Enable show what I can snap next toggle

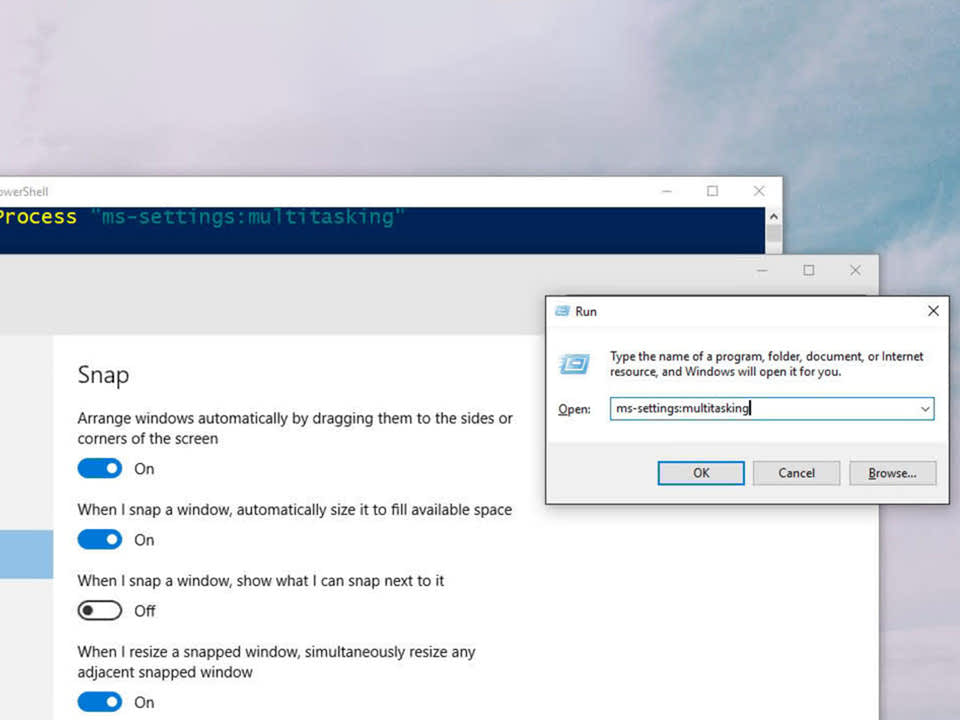(x=99, y=610)
